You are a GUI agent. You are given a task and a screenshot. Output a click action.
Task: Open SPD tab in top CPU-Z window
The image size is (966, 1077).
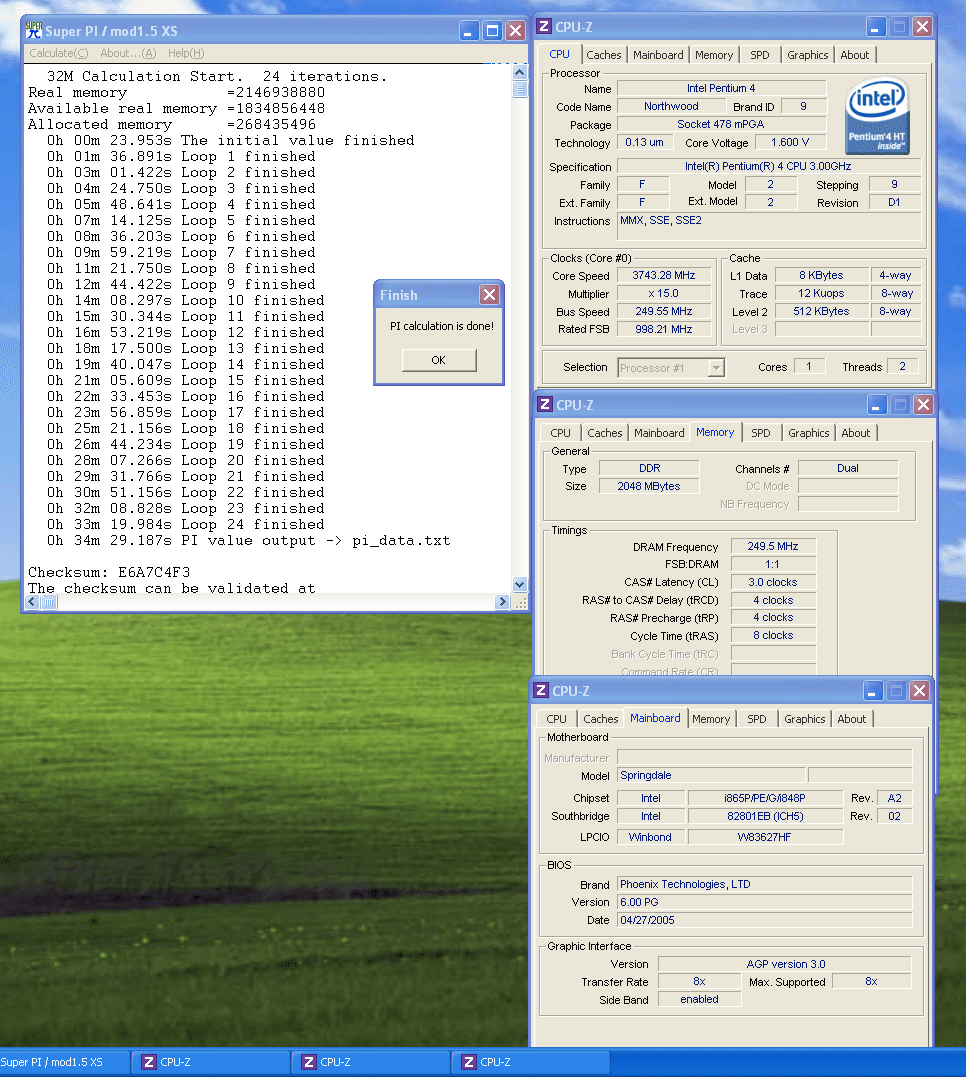pyautogui.click(x=759, y=55)
